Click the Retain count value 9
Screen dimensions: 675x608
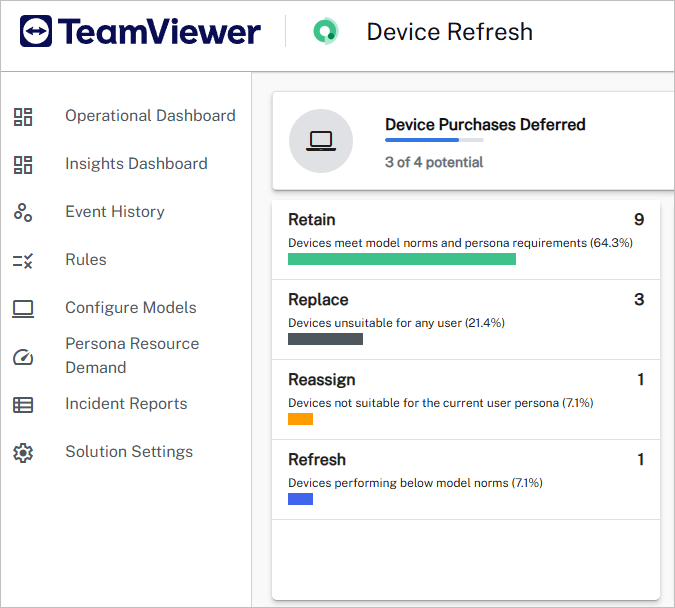coord(639,220)
